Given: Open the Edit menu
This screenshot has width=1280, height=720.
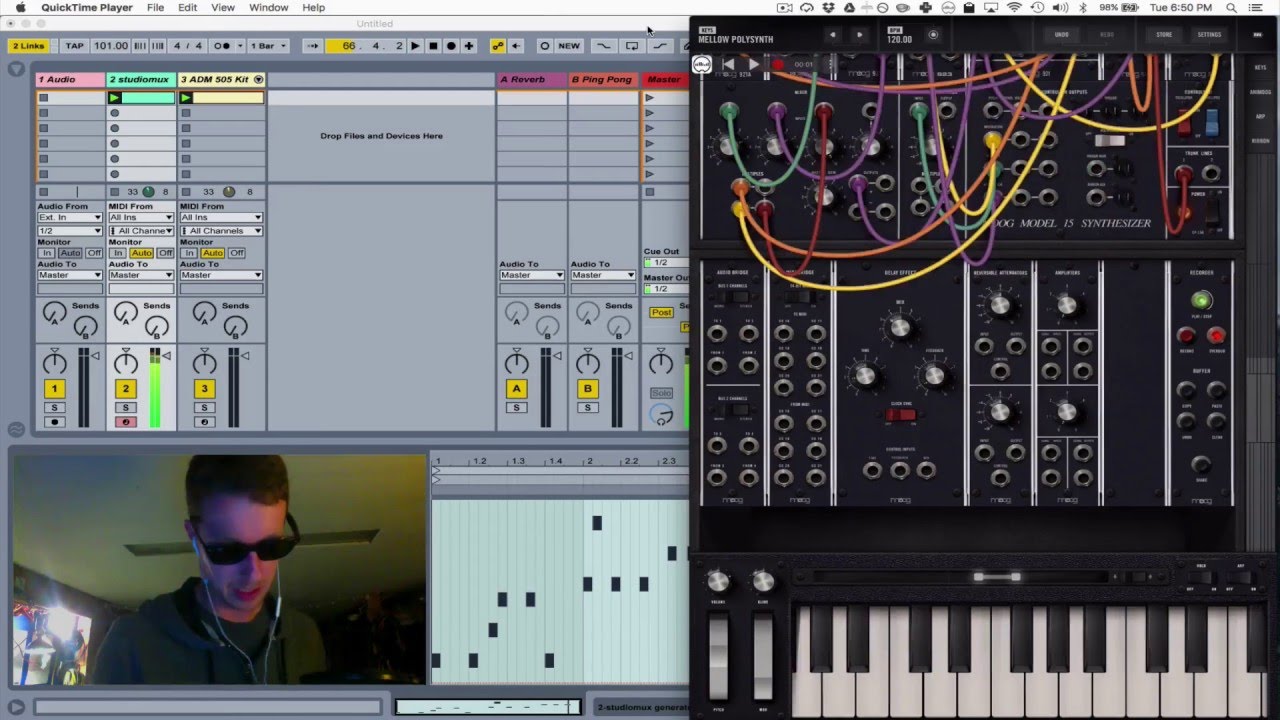Looking at the screenshot, I should (x=187, y=7).
